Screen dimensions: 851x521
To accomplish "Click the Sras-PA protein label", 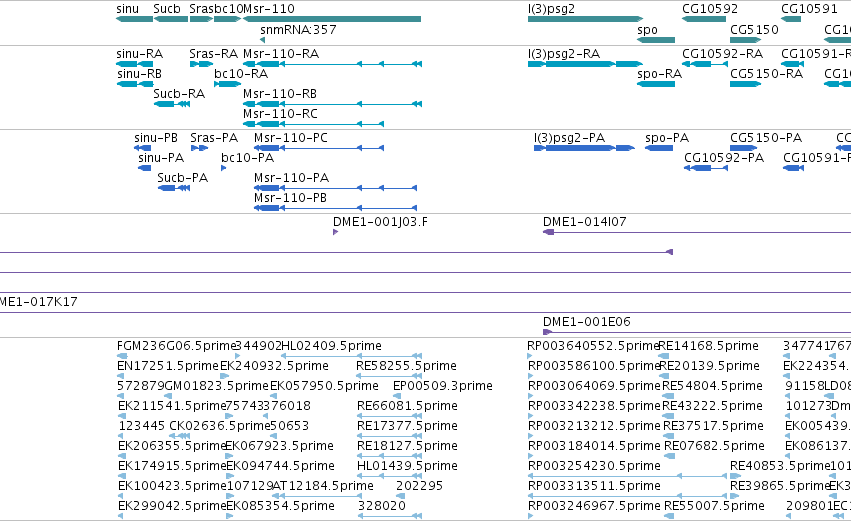I will (x=214, y=138).
